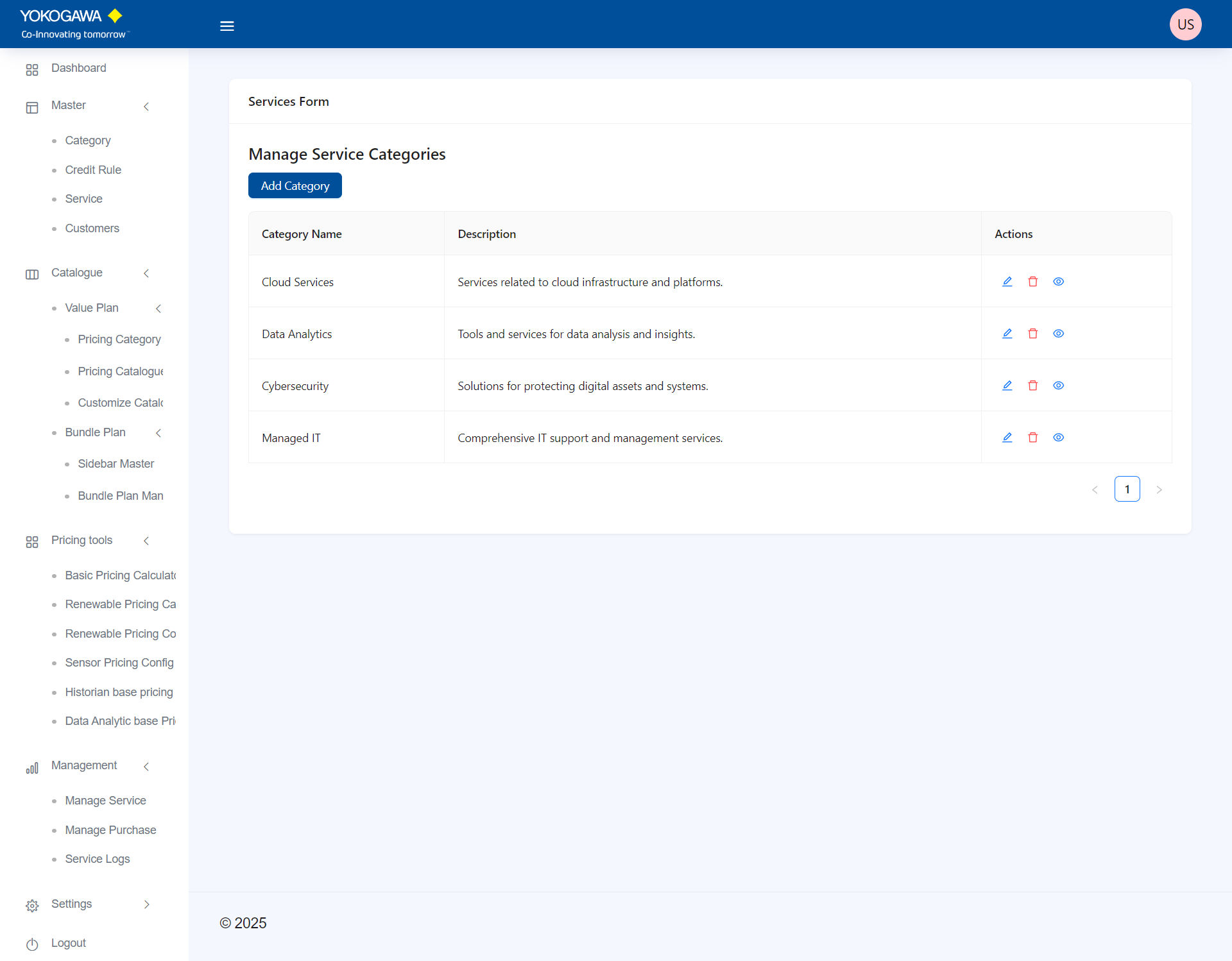The width and height of the screenshot is (1232, 961).
Task: Go to Manage Purchase menu item
Action: [110, 830]
